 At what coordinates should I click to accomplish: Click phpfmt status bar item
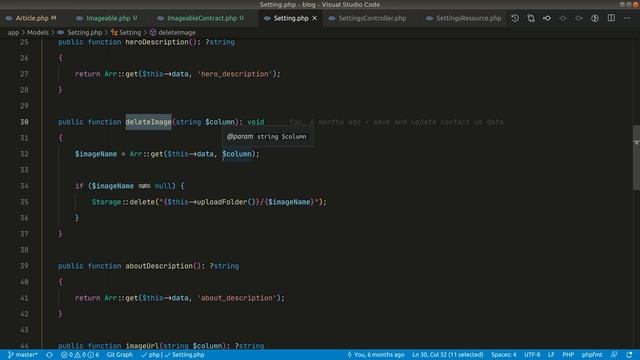[x=592, y=355]
